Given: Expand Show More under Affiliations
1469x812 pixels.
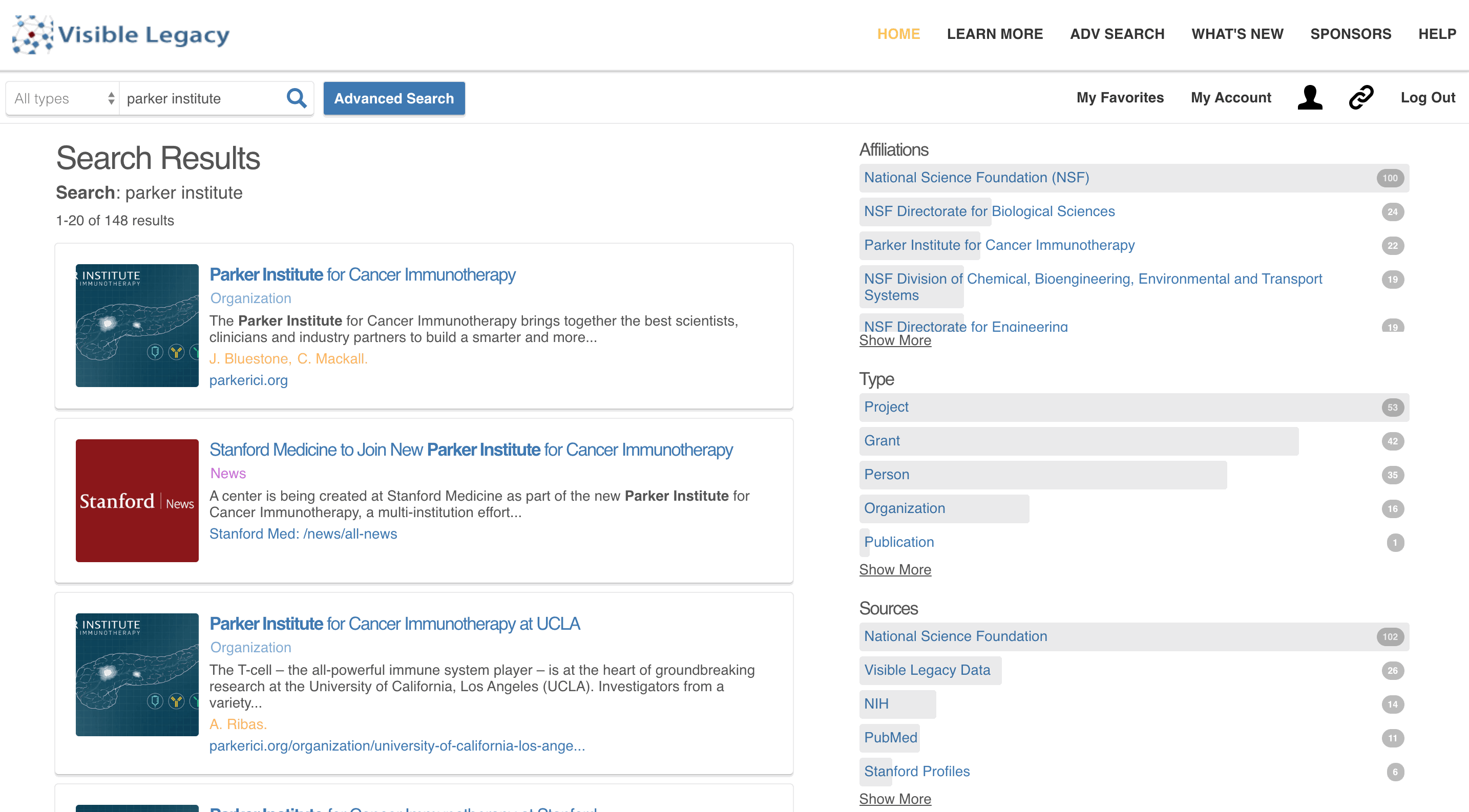Looking at the screenshot, I should coord(895,340).
